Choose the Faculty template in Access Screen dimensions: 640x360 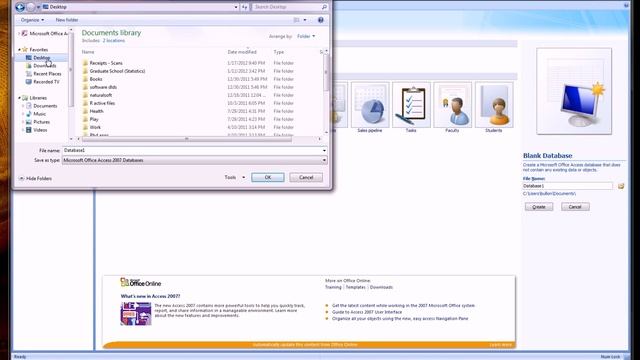click(452, 107)
